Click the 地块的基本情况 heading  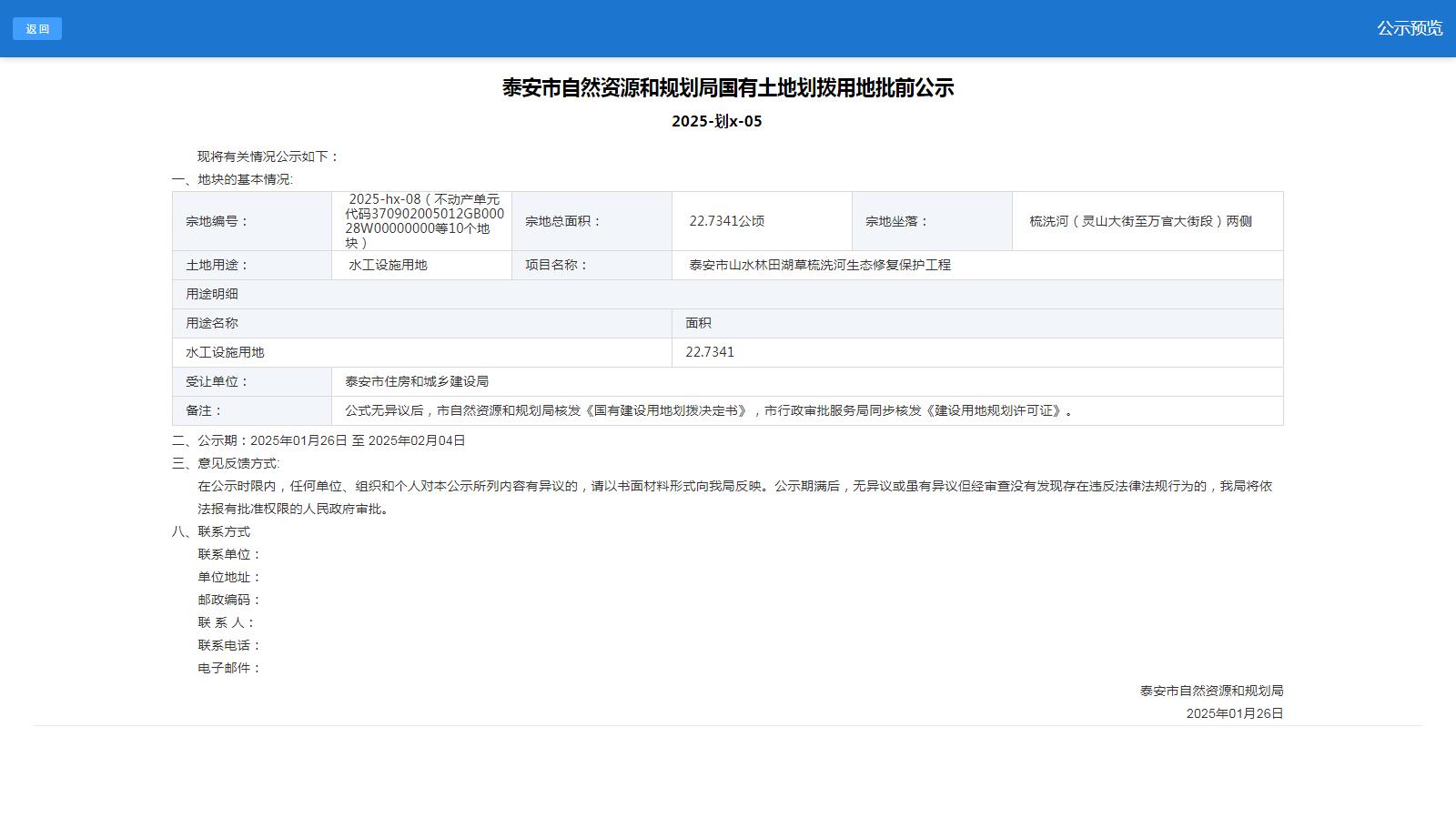pos(232,179)
